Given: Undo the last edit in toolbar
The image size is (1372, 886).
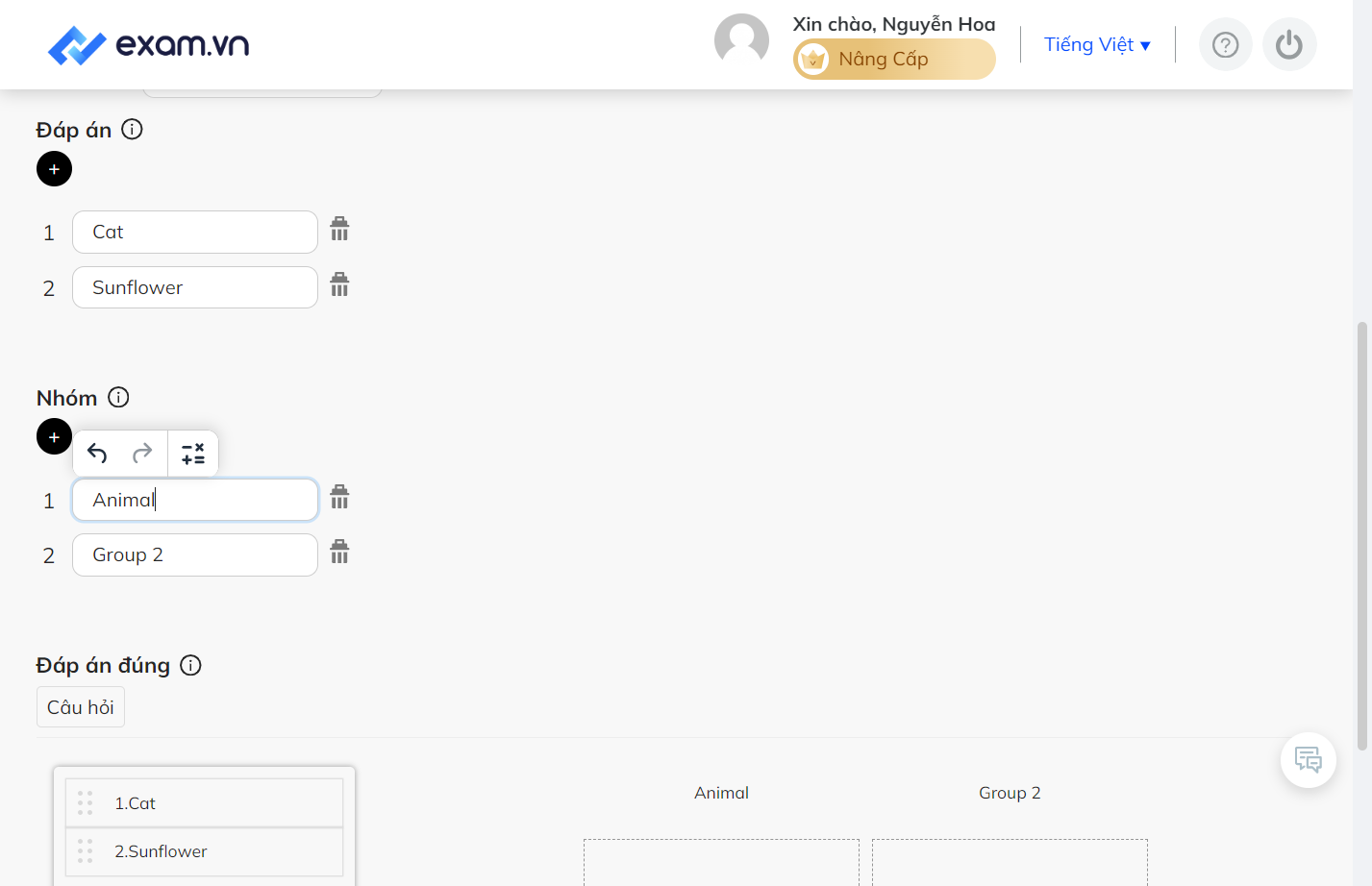Looking at the screenshot, I should (x=97, y=453).
